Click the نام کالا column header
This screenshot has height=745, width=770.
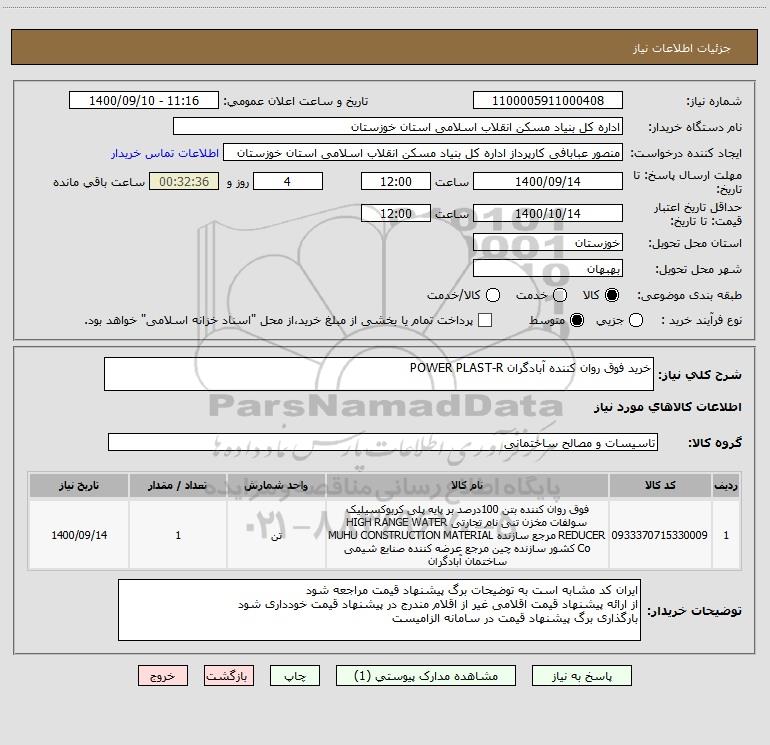[x=467, y=485]
